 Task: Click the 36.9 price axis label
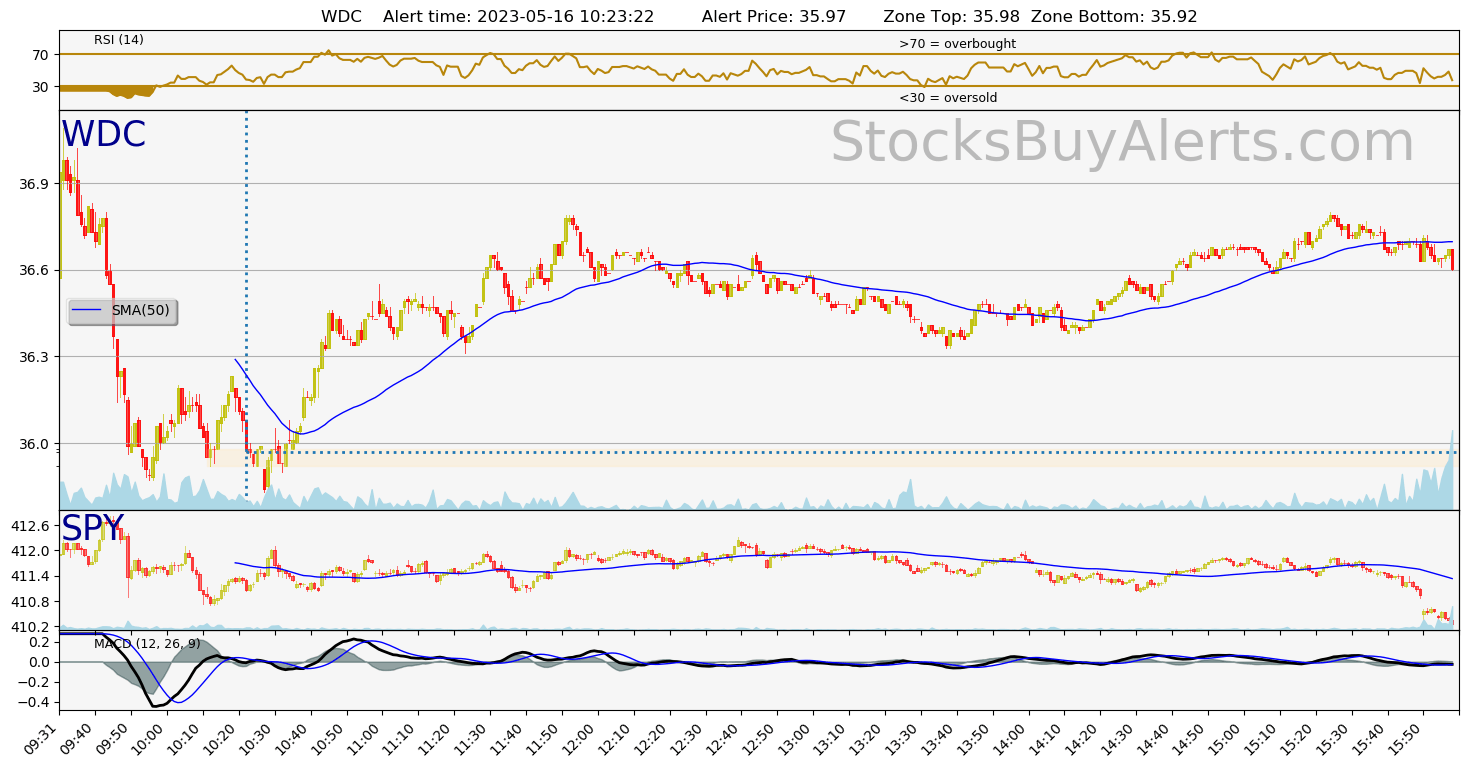[x=33, y=184]
